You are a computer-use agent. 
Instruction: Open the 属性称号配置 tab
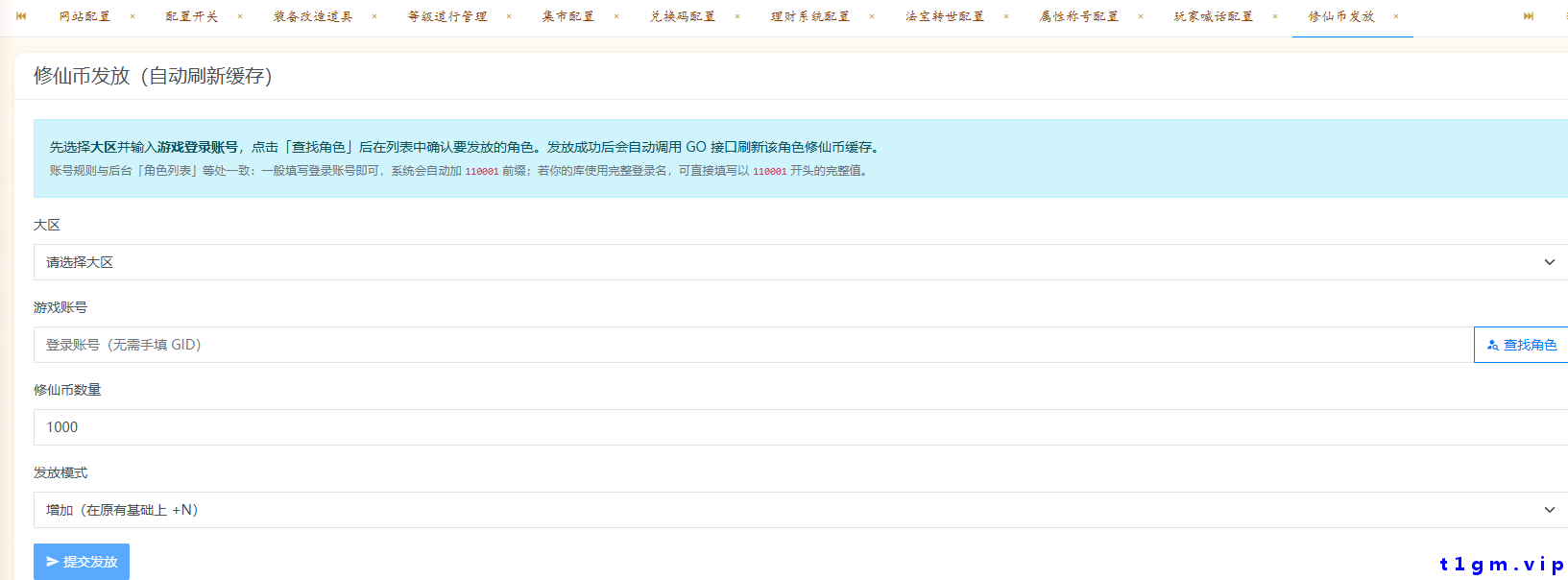[x=1079, y=16]
